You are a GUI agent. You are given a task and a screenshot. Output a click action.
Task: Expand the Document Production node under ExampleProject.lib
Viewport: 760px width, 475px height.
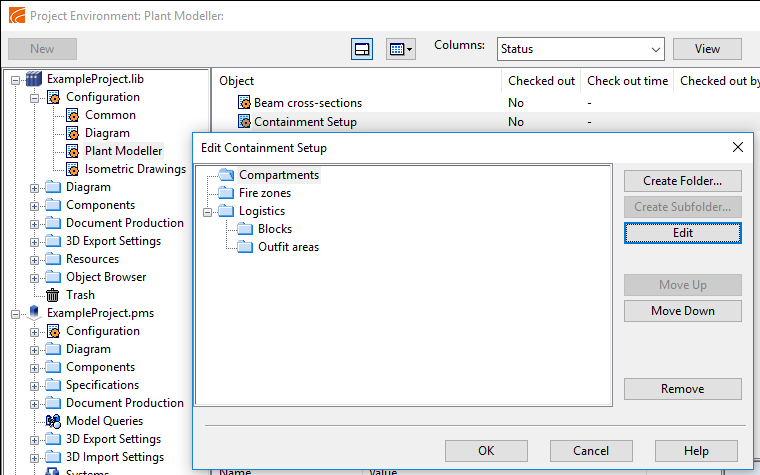(35, 223)
